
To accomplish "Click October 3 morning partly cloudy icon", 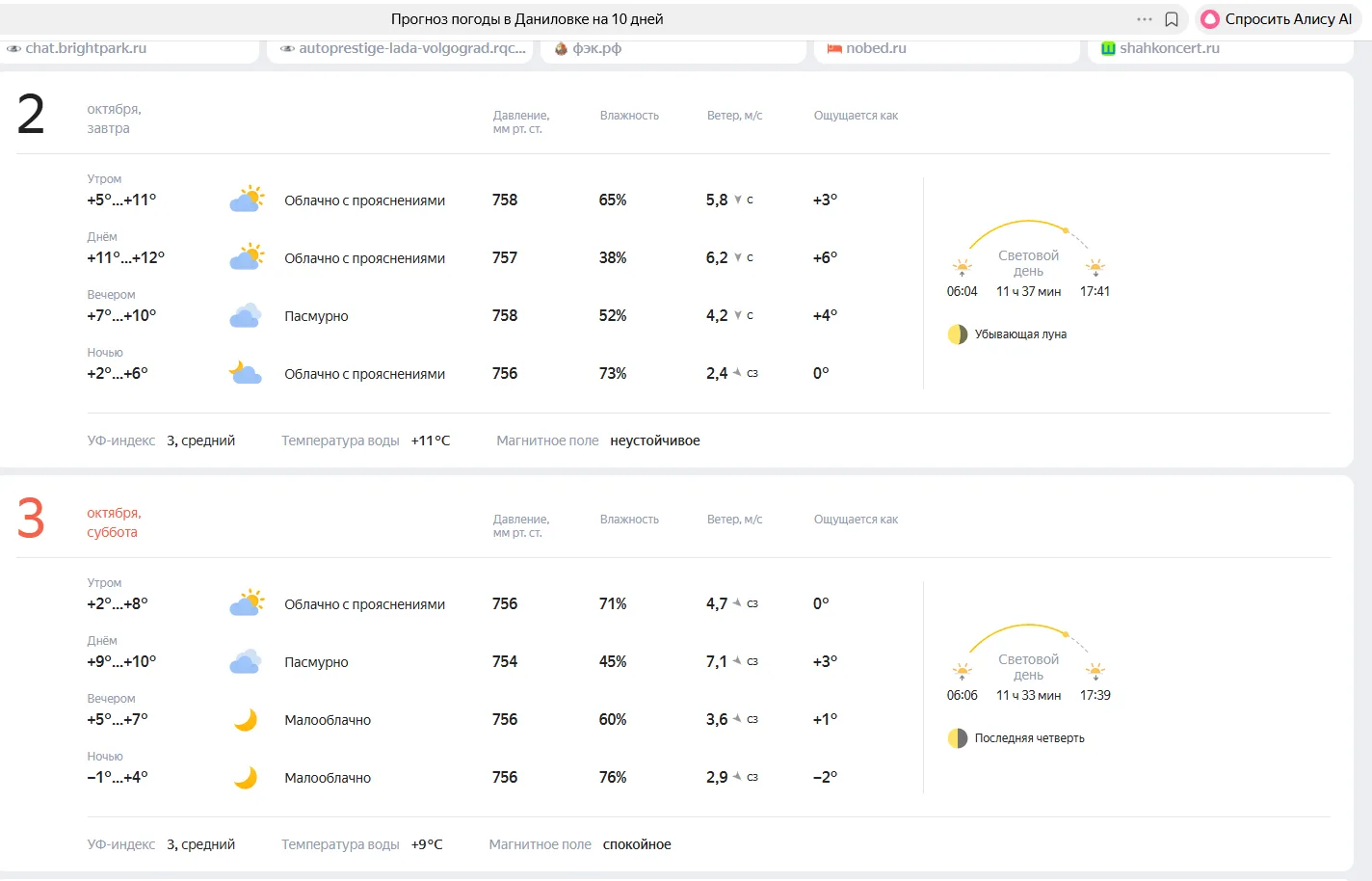I will click(247, 603).
